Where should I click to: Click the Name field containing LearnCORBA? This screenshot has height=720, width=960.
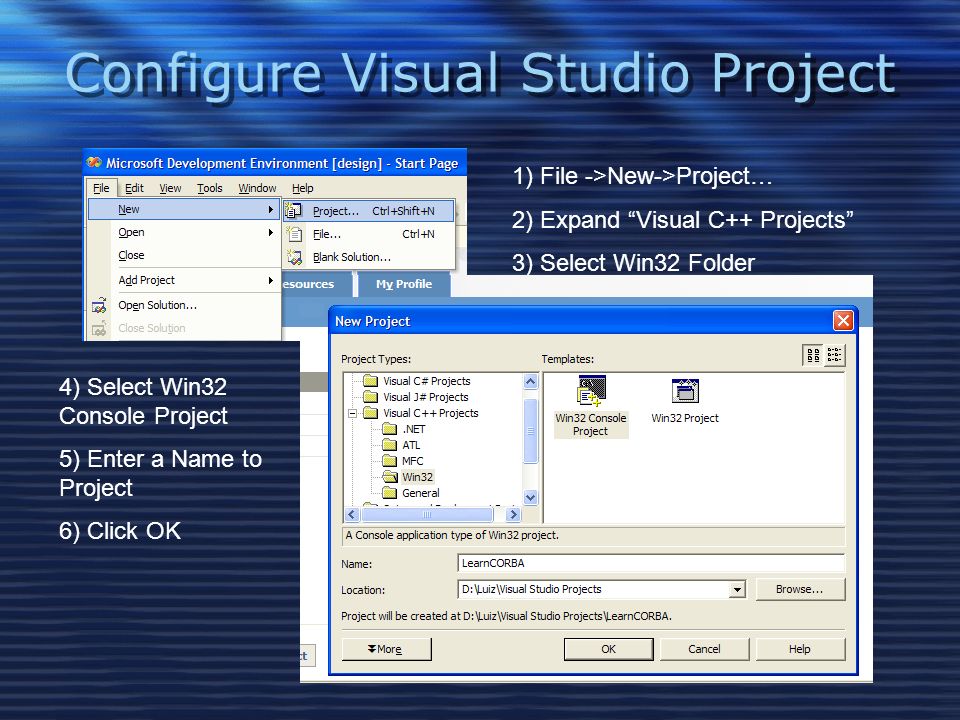point(651,563)
